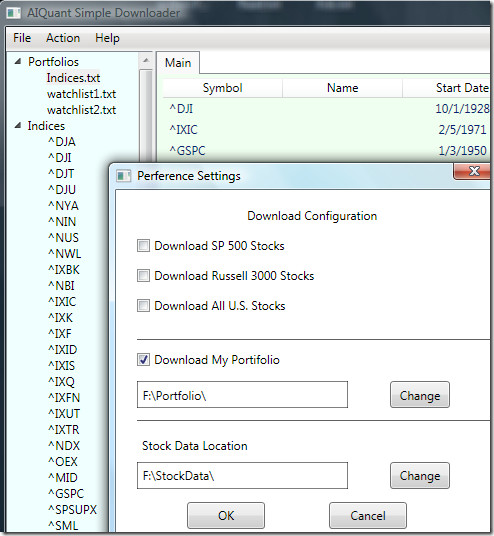The height and width of the screenshot is (536, 494).
Task: Click the F:\StockData\ path field
Action: [x=242, y=475]
